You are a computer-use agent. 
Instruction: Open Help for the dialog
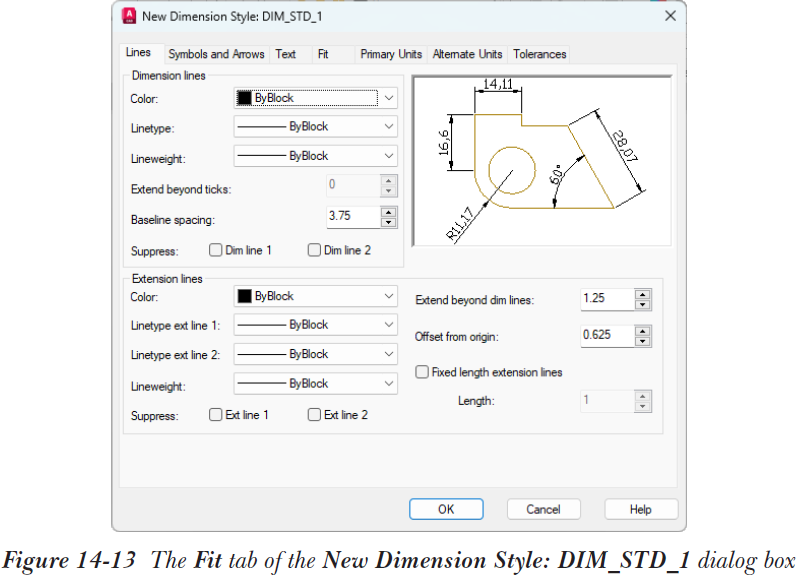click(x=641, y=509)
